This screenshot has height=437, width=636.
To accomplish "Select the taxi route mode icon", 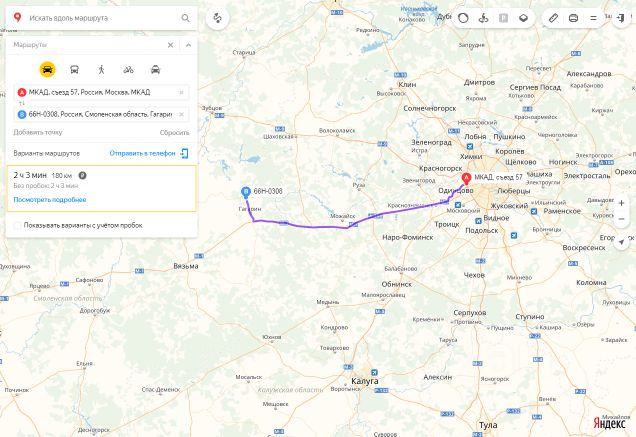I will point(155,69).
